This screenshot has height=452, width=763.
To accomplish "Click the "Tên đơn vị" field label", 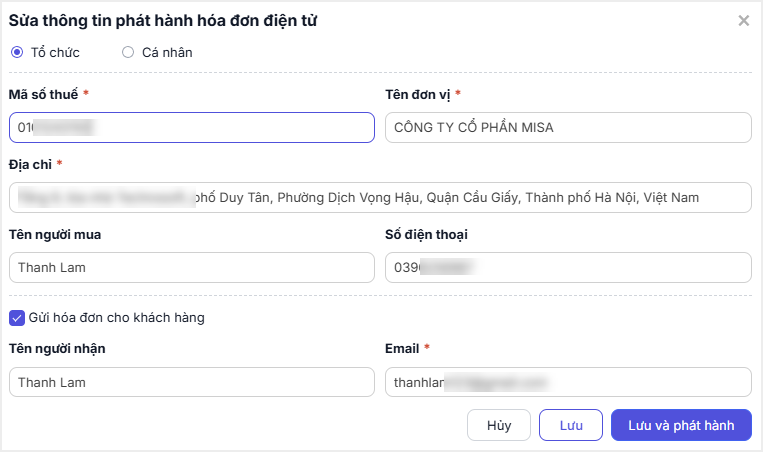I will click(418, 94).
